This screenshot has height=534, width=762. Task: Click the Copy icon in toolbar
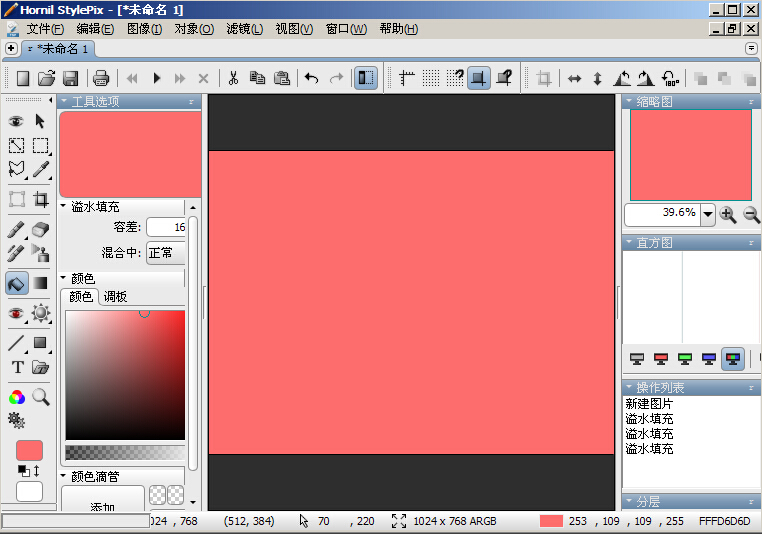[x=257, y=78]
